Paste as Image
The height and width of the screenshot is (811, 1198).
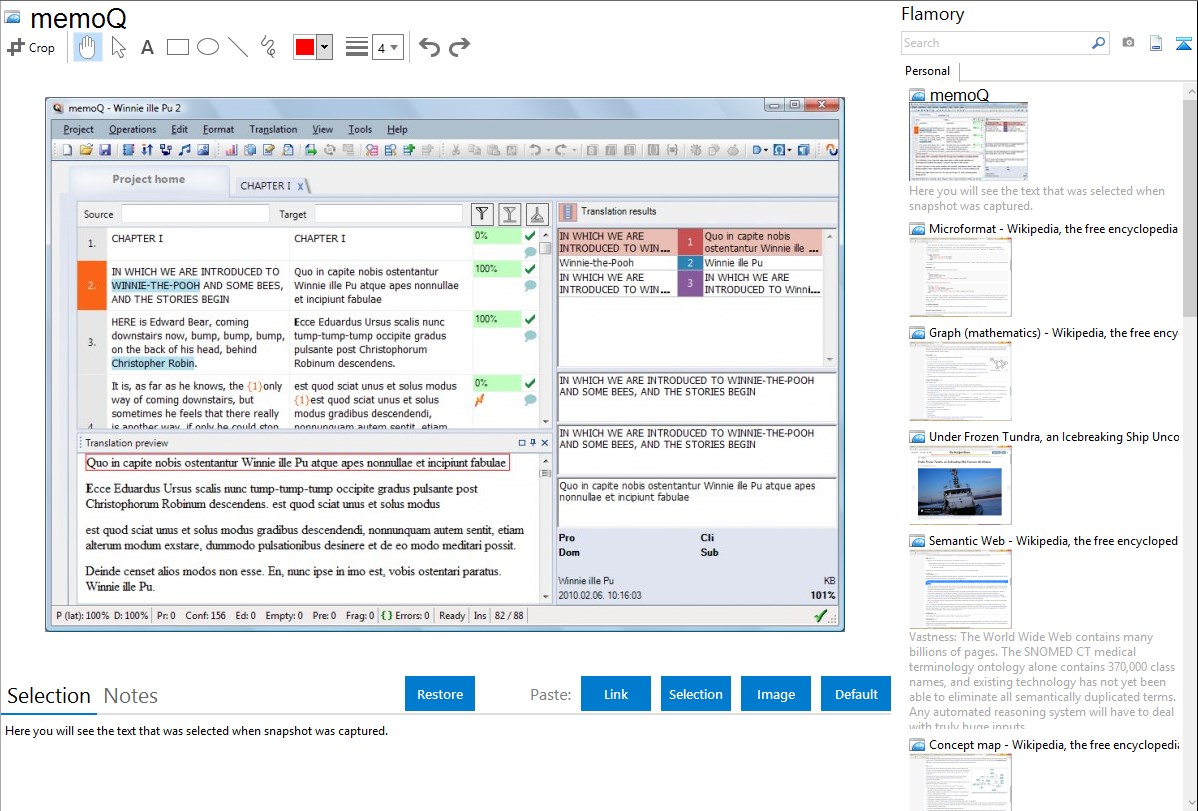click(x=776, y=694)
